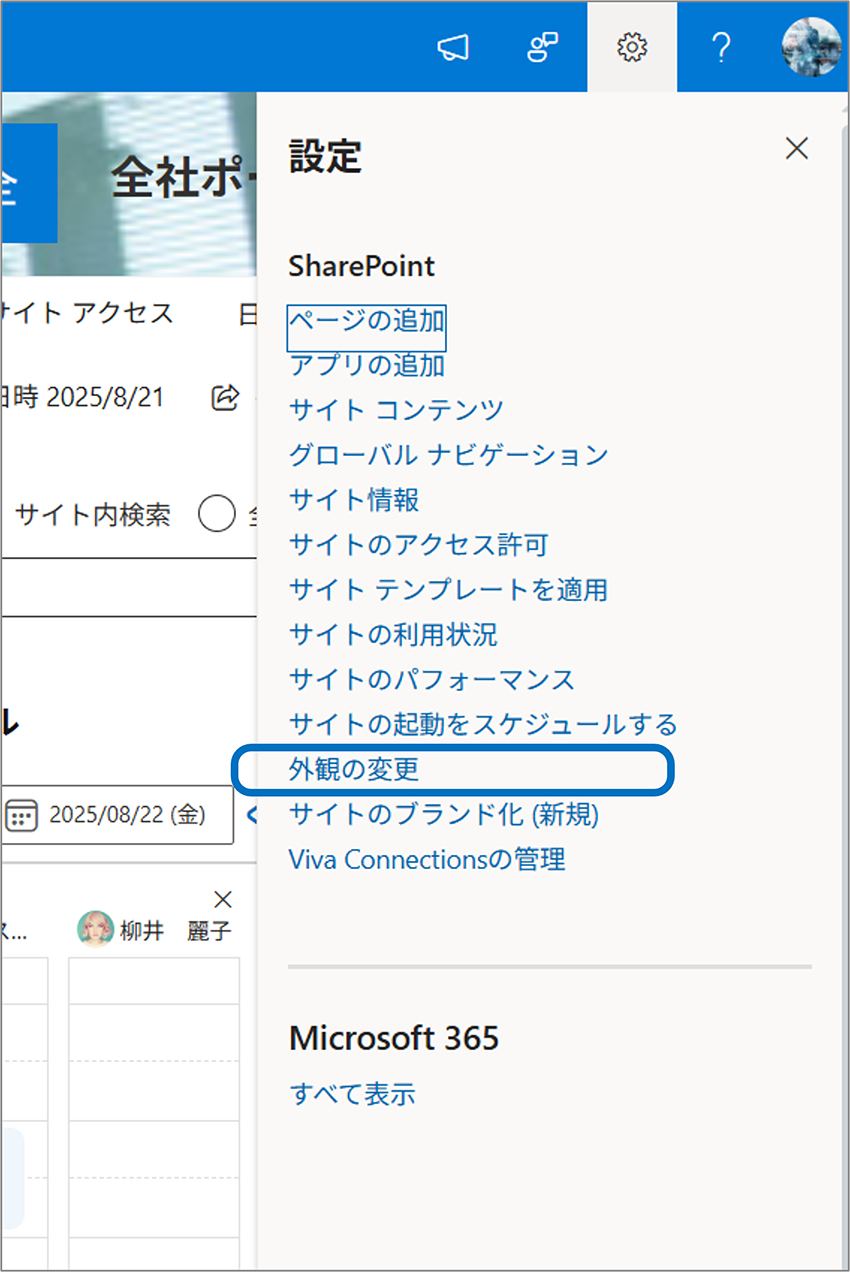This screenshot has height=1272, width=850.
Task: Click the megaphone announcements icon
Action: click(453, 47)
